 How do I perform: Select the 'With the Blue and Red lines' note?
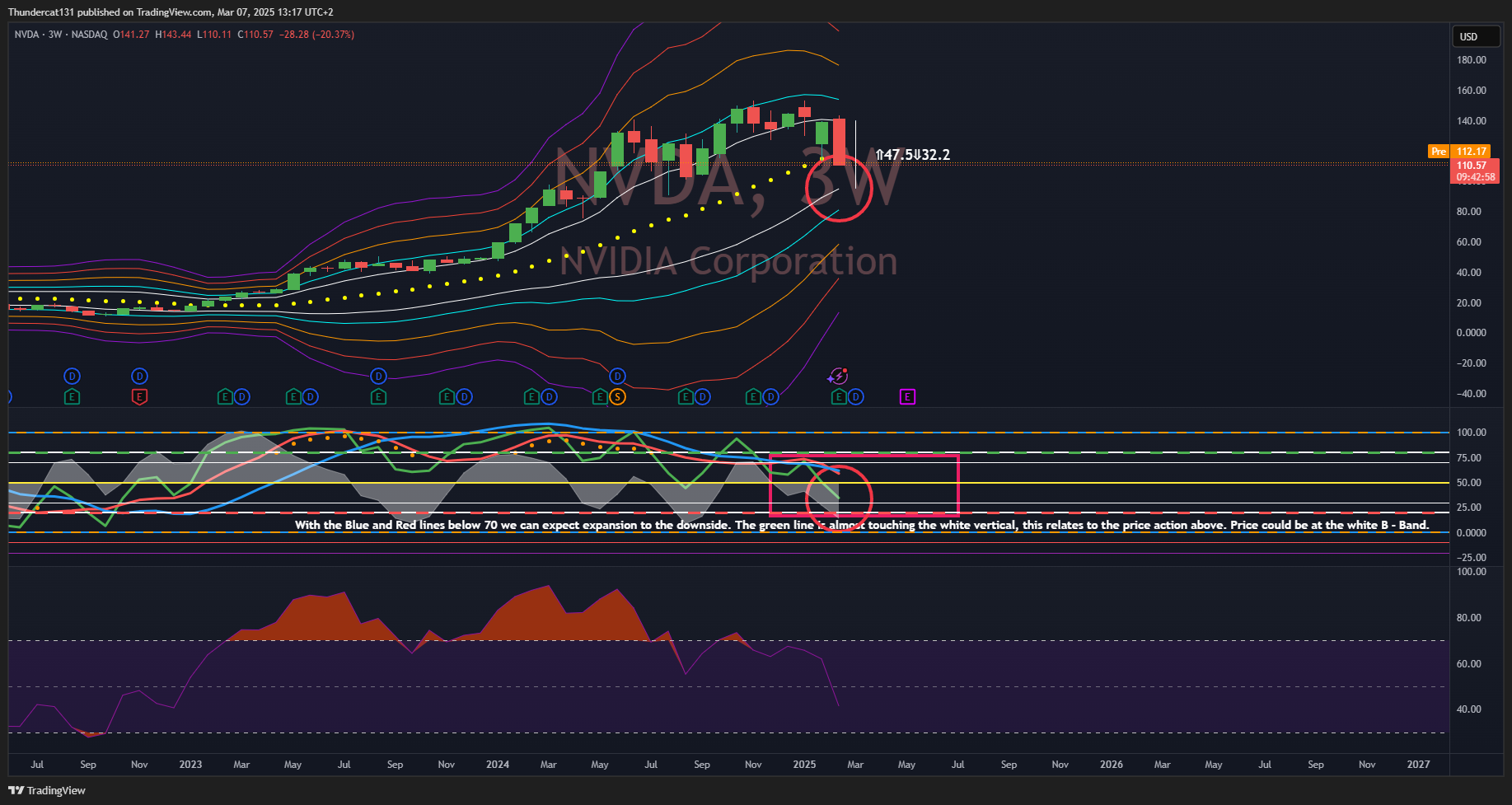[x=862, y=525]
